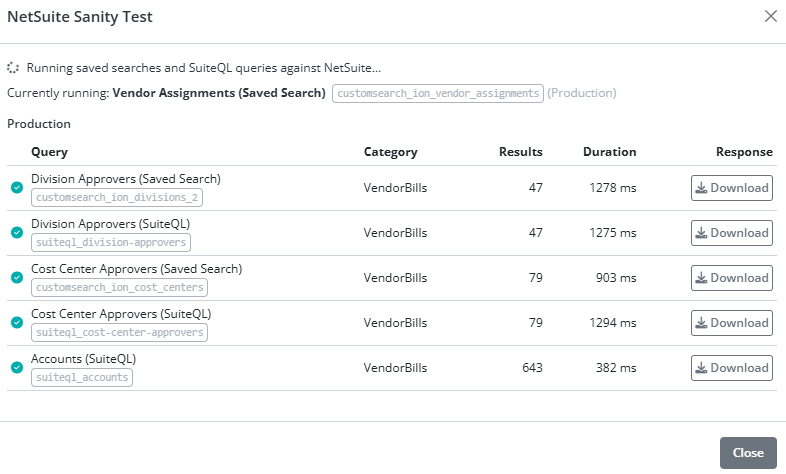The height and width of the screenshot is (474, 786).
Task: Download Division Approvers (Saved Search) response
Action: tap(731, 188)
